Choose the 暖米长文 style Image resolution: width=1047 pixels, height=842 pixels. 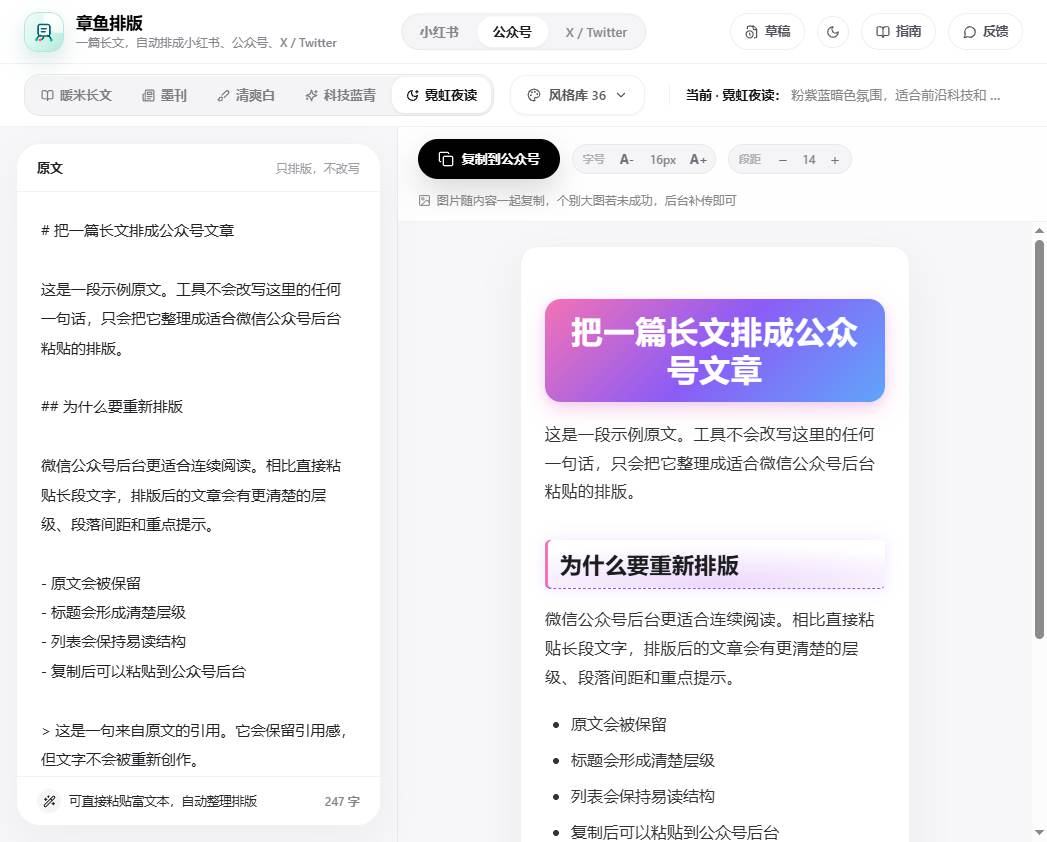click(76, 95)
